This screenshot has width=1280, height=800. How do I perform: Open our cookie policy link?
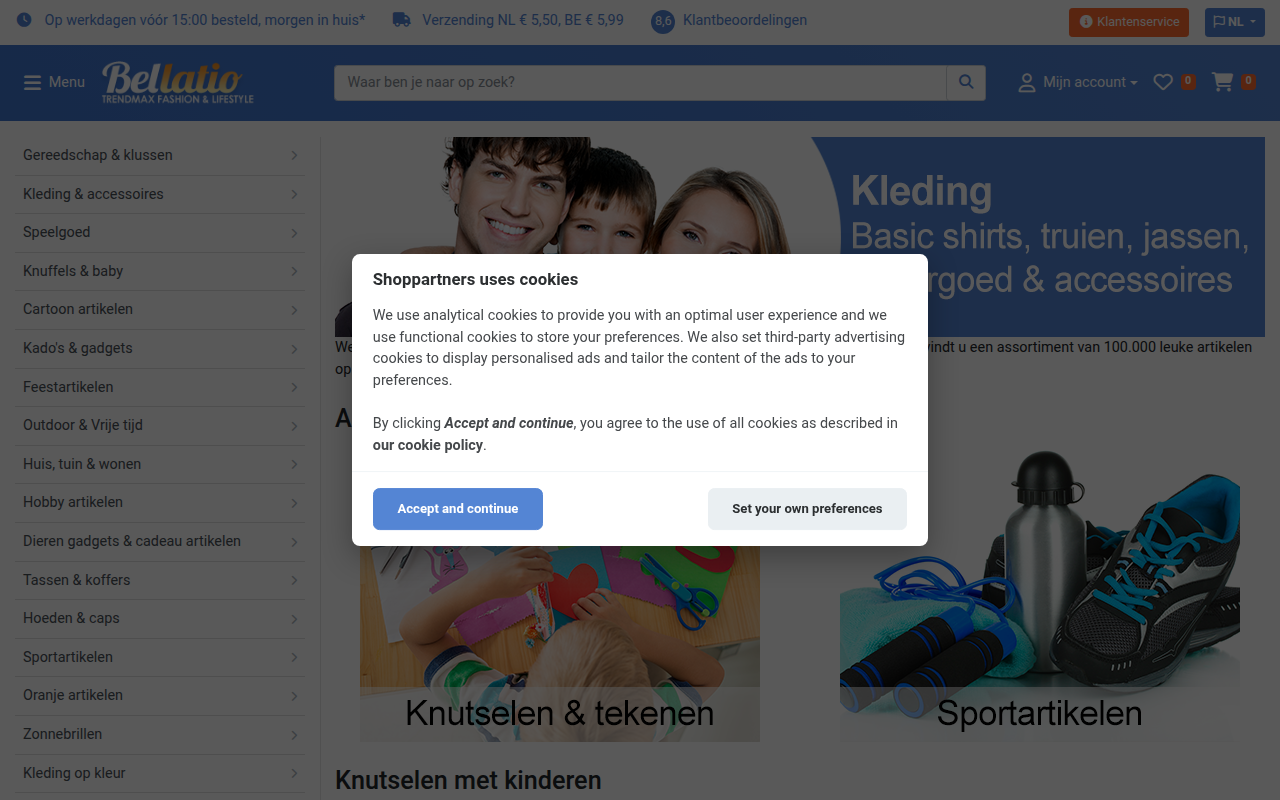[428, 445]
